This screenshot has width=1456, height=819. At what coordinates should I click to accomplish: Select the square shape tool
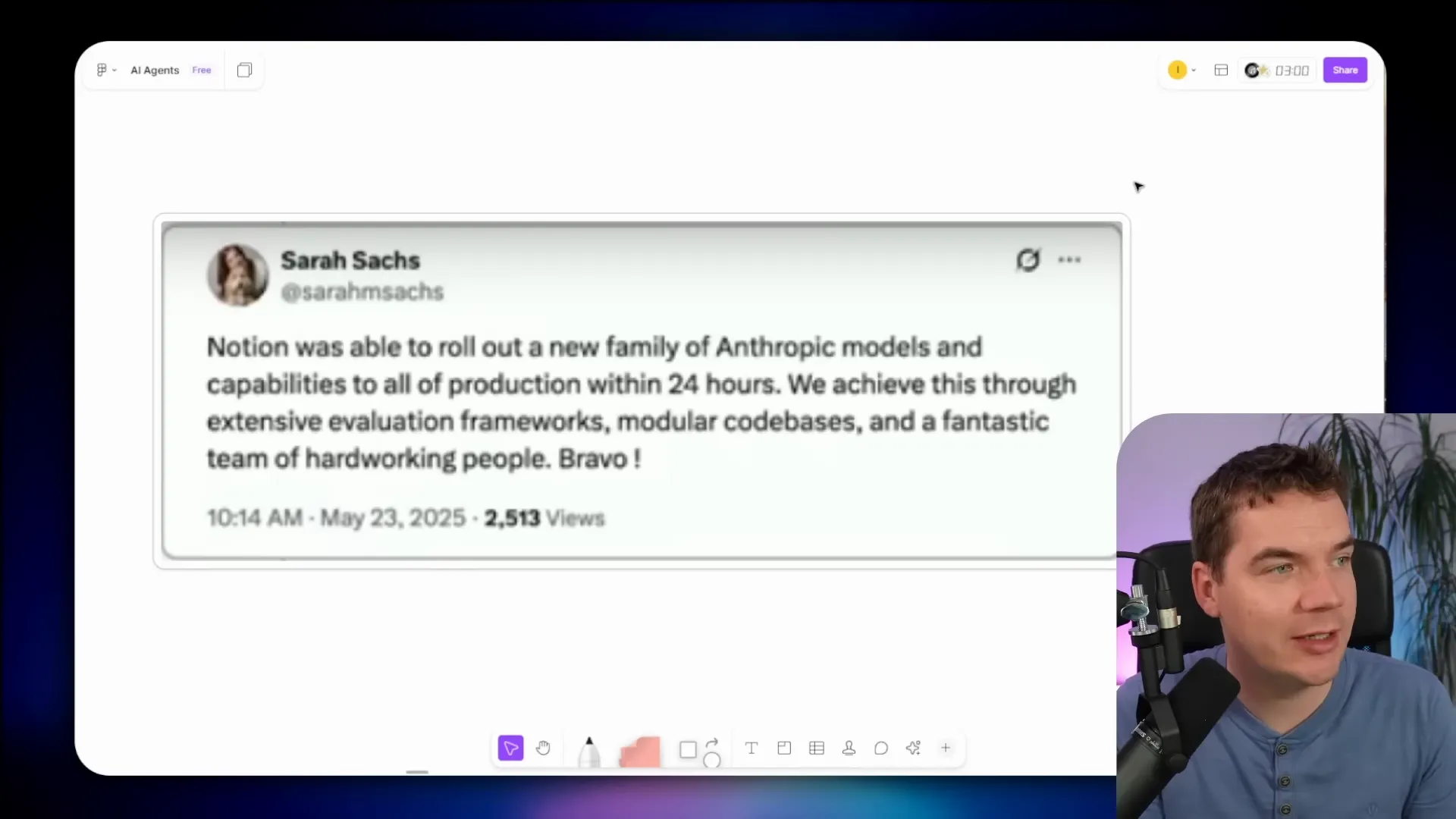tap(688, 750)
